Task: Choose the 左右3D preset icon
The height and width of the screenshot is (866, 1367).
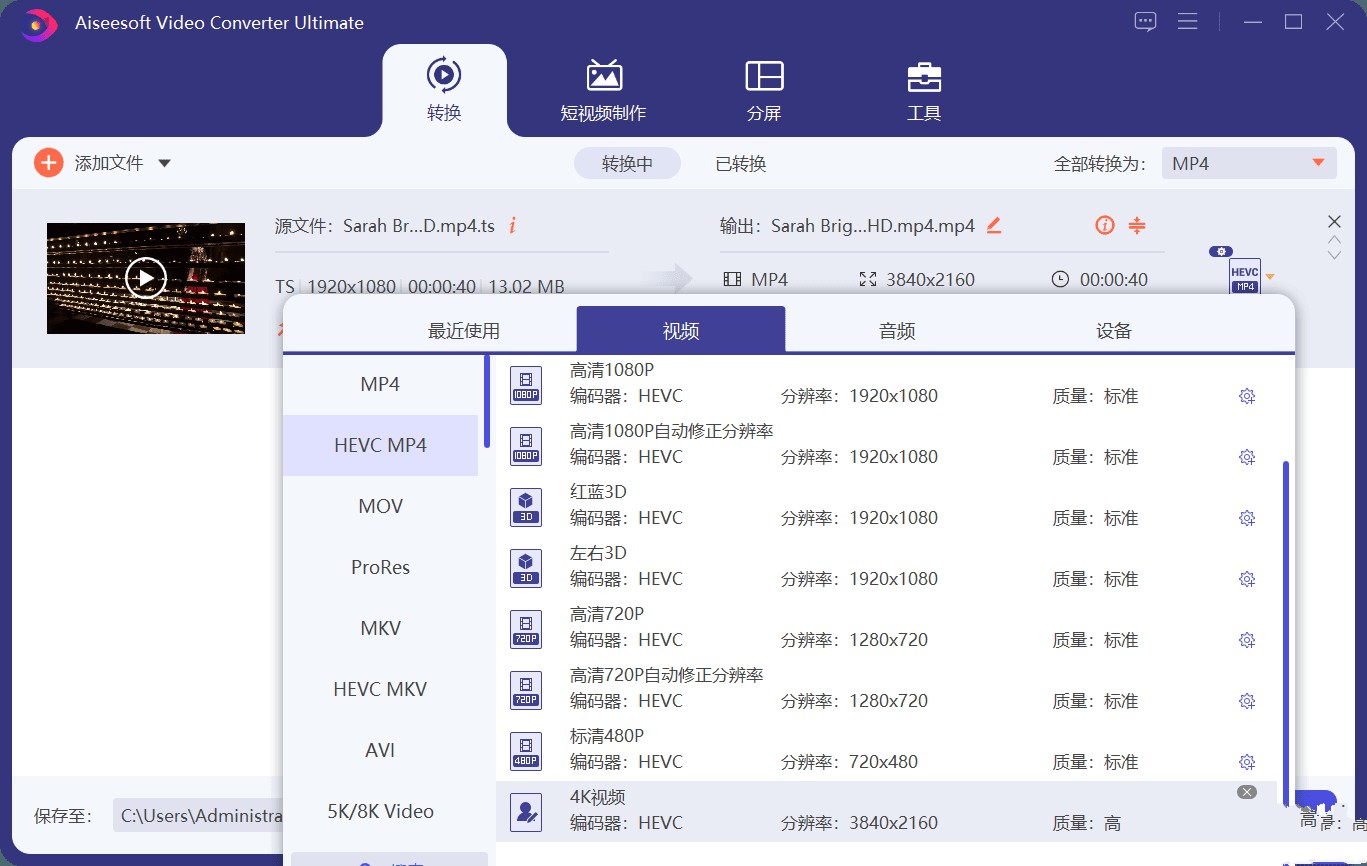Action: coord(526,568)
